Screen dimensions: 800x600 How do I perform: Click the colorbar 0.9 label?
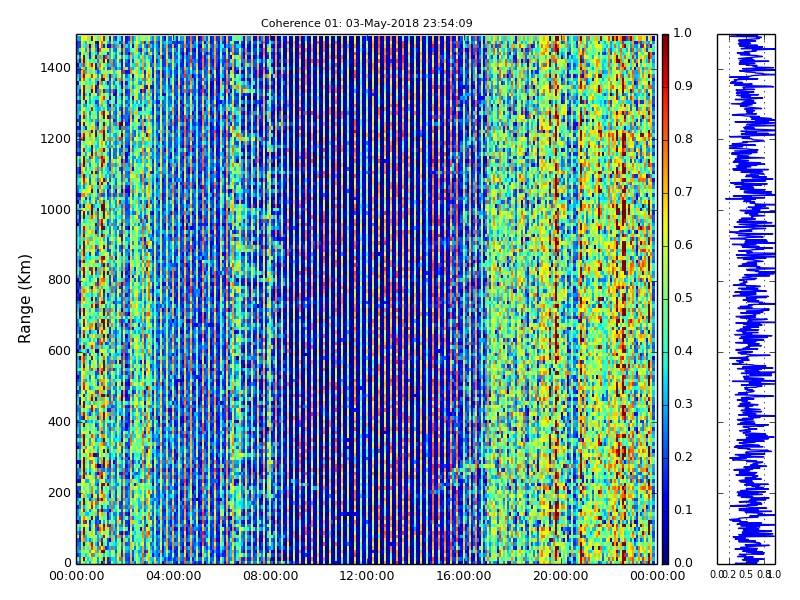coord(683,86)
